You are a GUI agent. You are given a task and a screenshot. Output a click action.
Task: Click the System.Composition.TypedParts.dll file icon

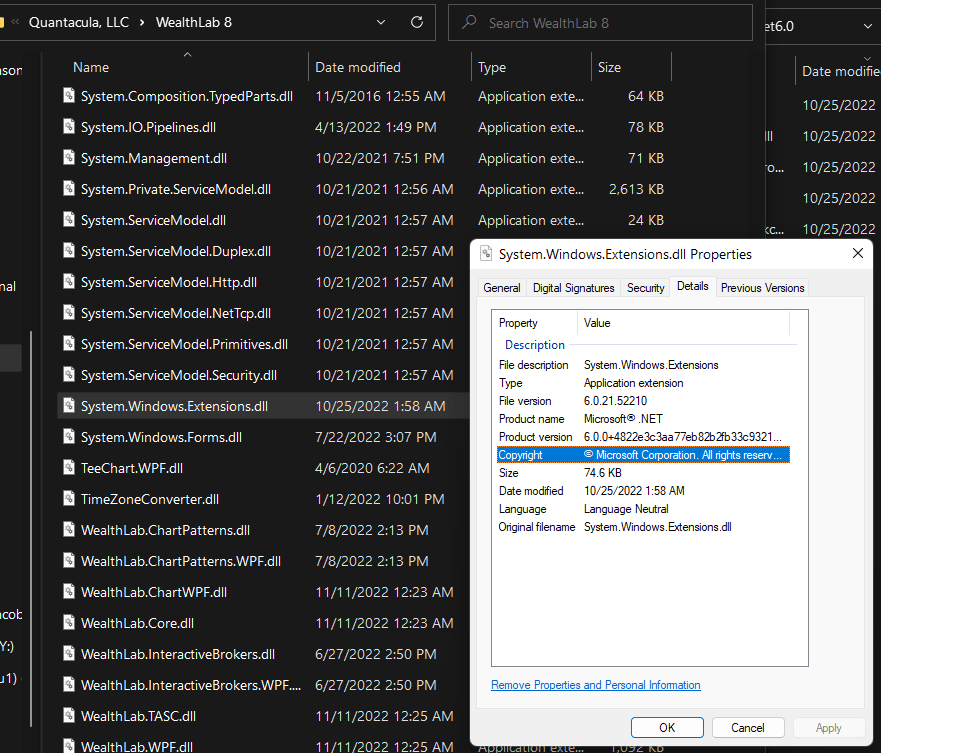(x=69, y=95)
